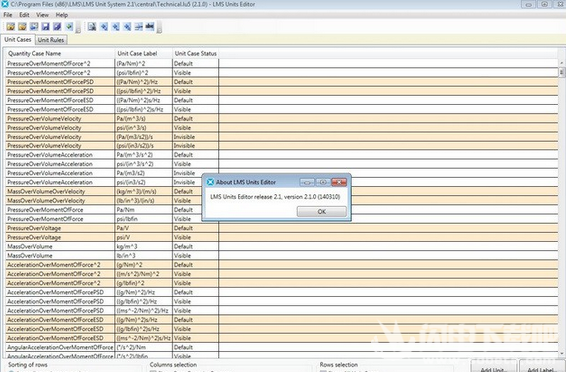The image size is (566, 372).
Task: Select the '(°/s^2)/Nm' label cell
Action: [x=144, y=347]
